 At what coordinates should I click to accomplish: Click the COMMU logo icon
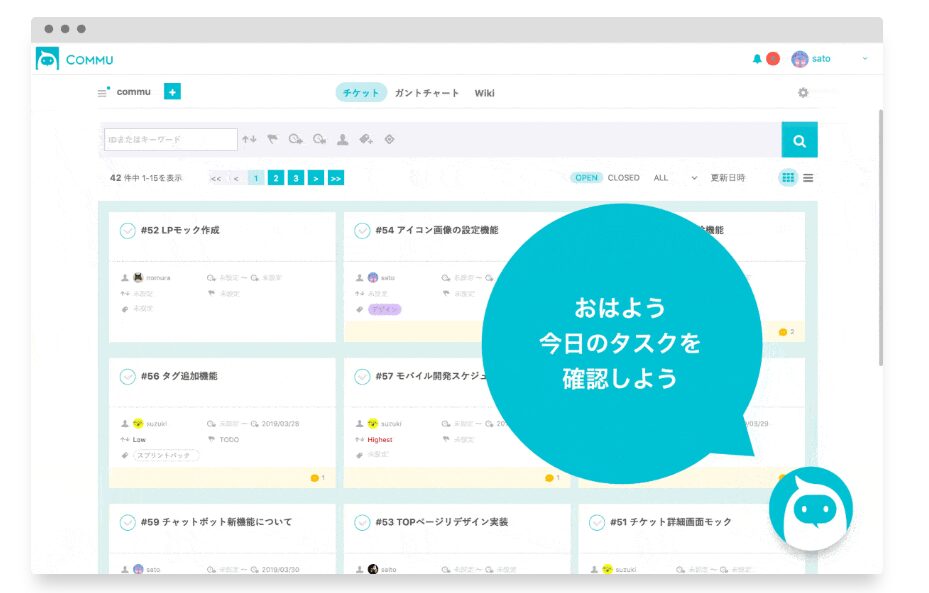point(47,59)
